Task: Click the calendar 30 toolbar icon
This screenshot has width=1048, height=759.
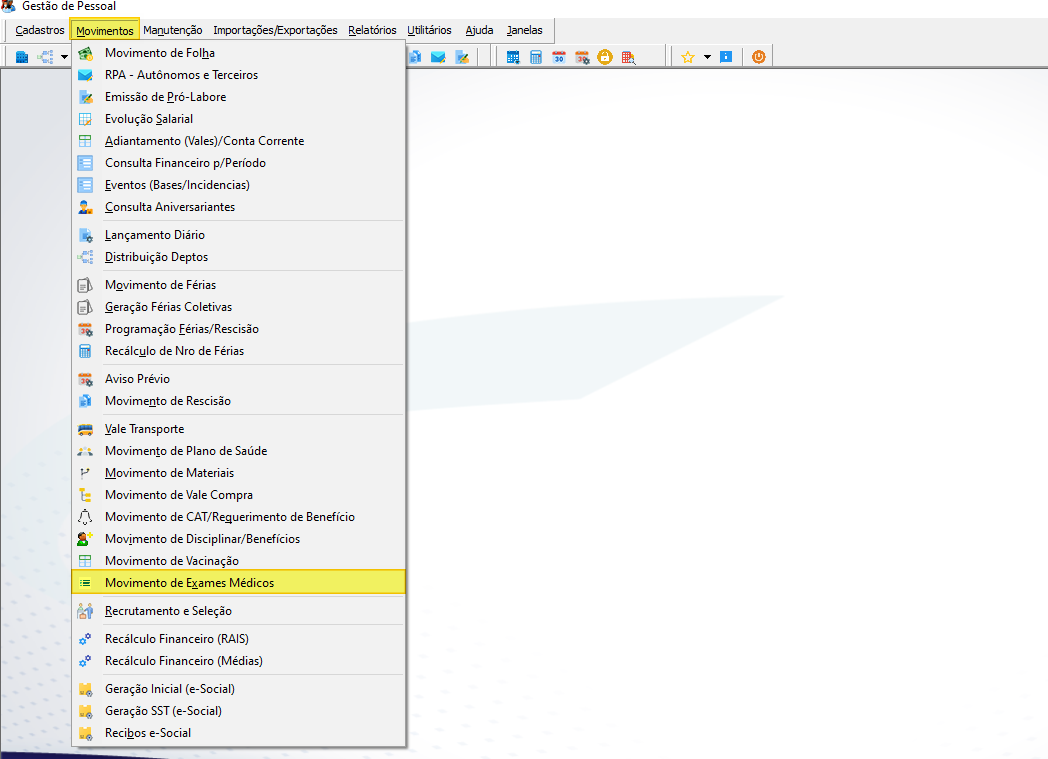Action: point(559,57)
